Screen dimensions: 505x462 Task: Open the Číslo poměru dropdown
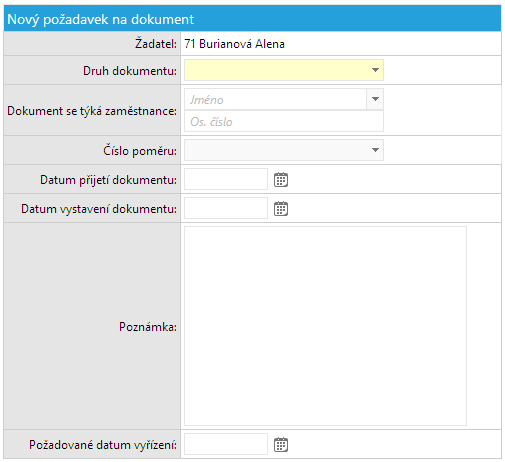(x=284, y=150)
